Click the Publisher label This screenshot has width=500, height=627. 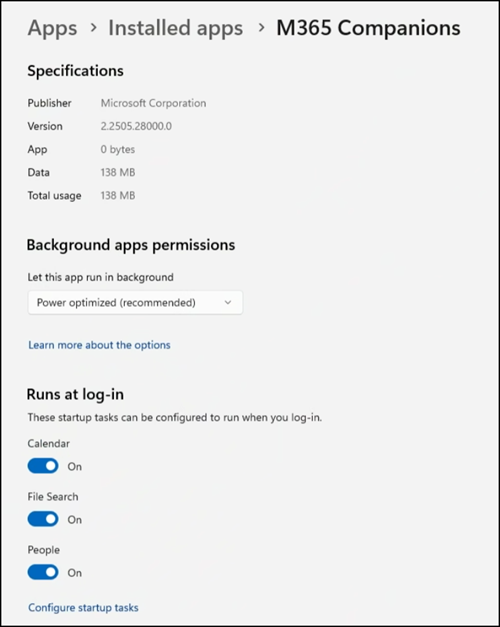pos(50,103)
